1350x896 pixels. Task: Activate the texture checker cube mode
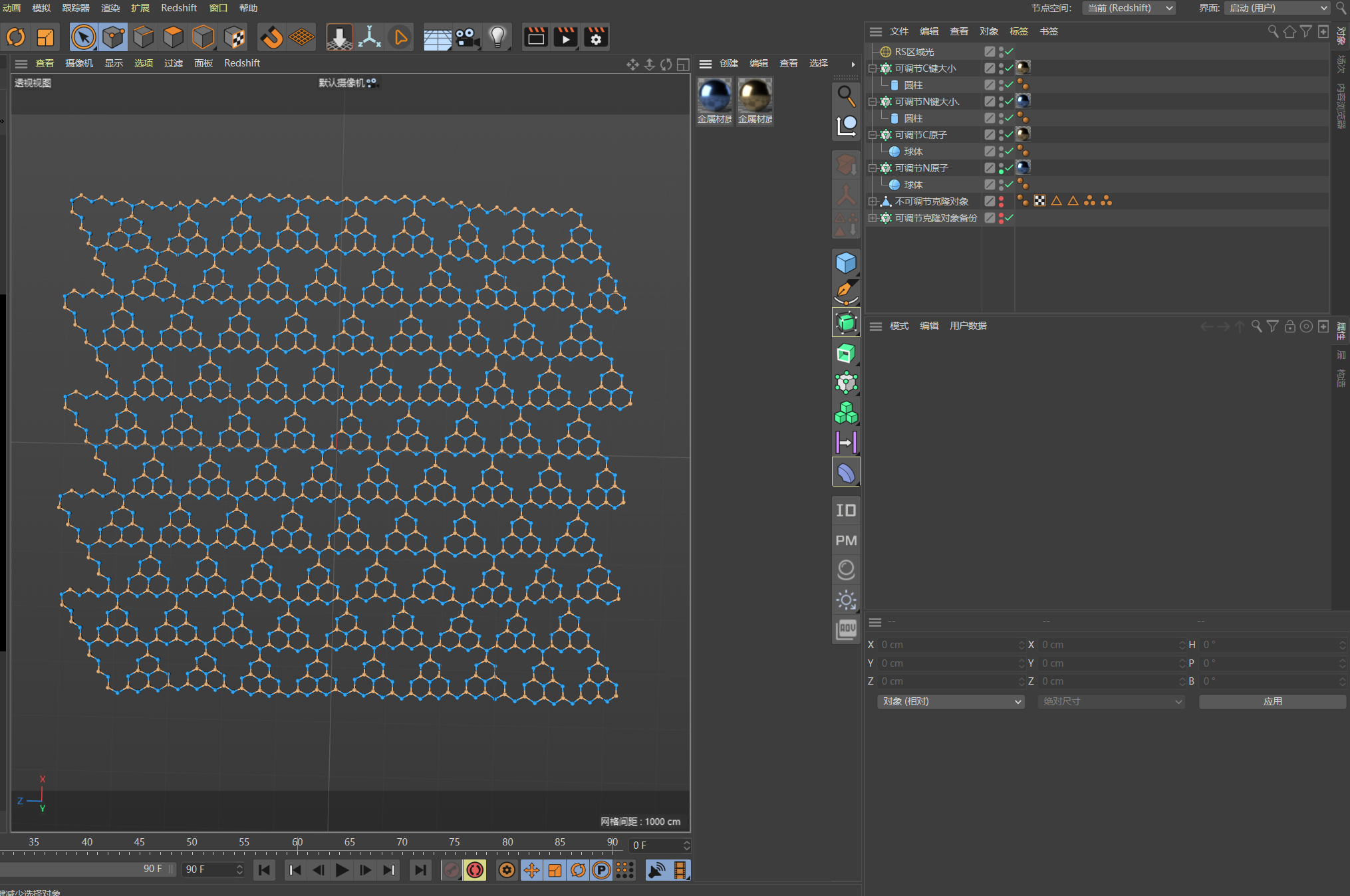(234, 37)
